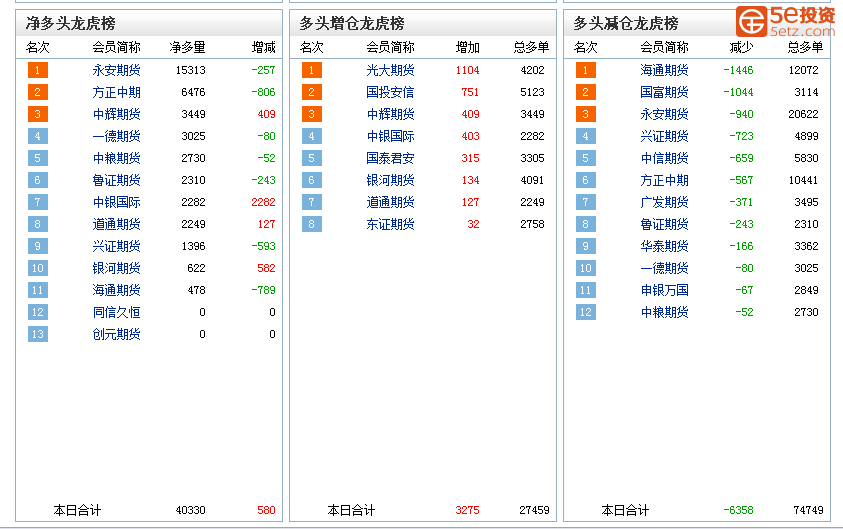Click the daily total 74749
Viewport: 843px width, 529px height.
pyautogui.click(x=808, y=510)
